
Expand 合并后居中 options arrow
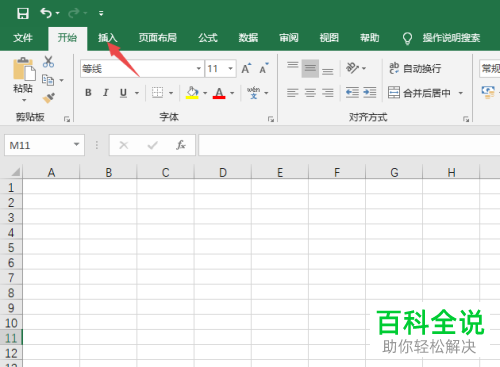coord(461,93)
